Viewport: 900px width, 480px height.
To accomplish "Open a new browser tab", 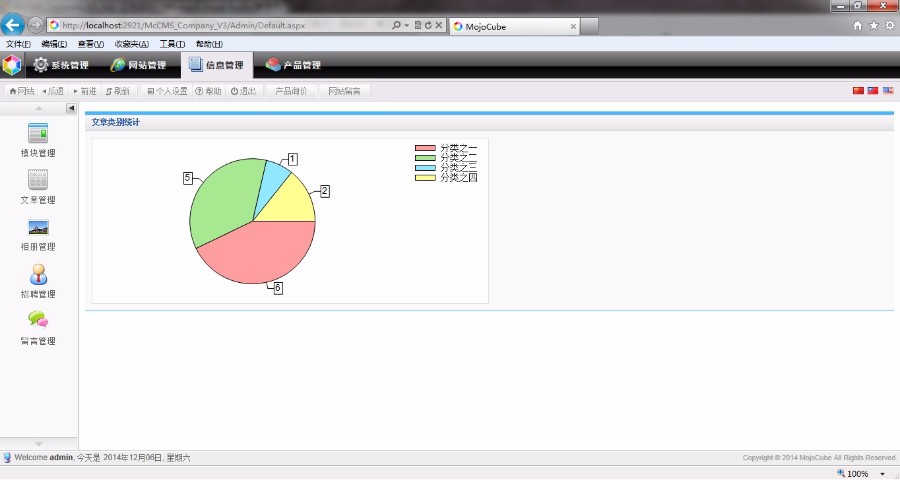I will [589, 26].
